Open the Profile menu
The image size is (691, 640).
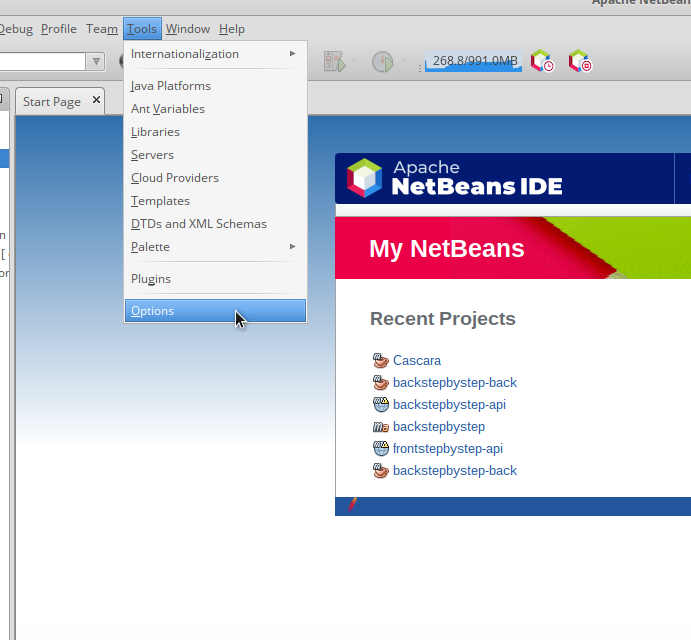[x=59, y=29]
